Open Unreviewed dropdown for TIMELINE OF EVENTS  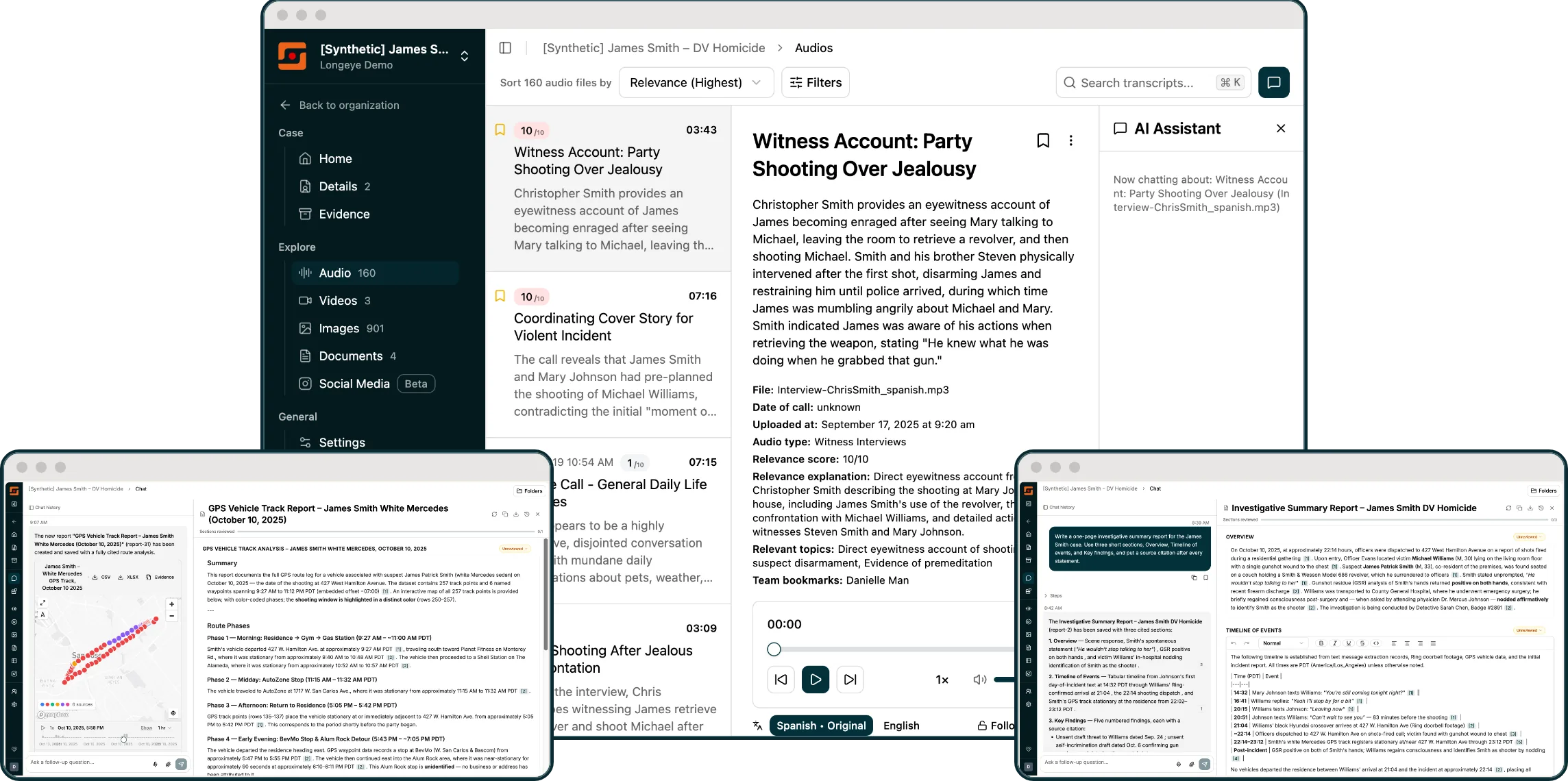click(x=1529, y=630)
